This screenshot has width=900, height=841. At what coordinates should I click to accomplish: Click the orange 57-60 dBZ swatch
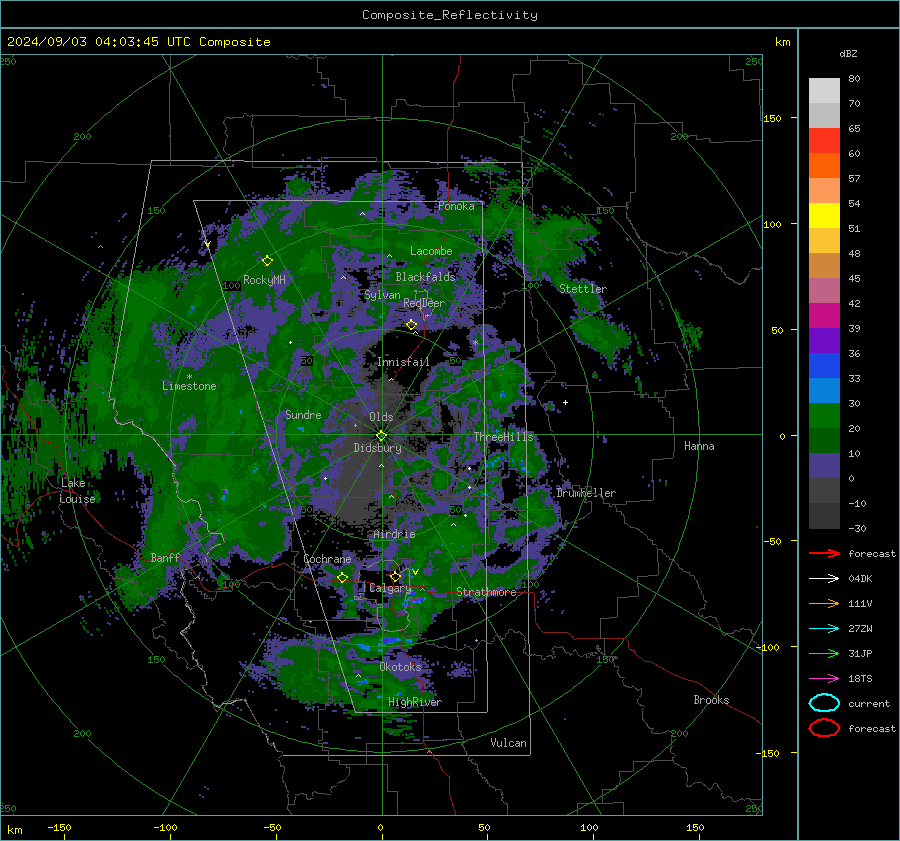tap(824, 166)
